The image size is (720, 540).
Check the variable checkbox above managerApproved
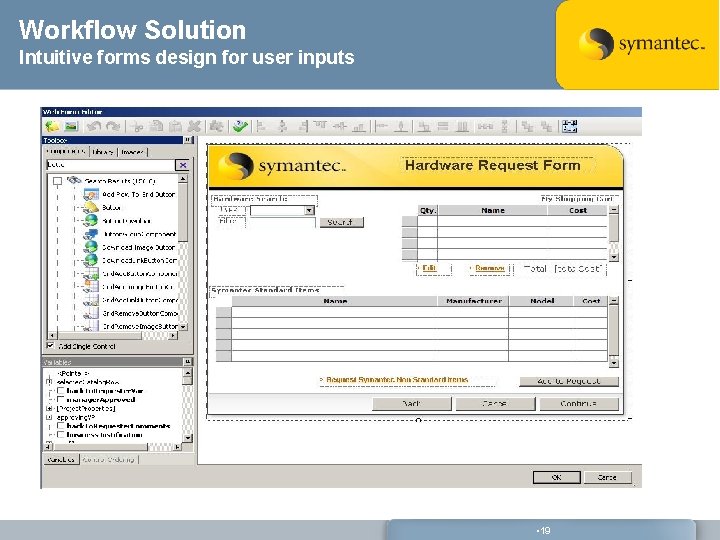pyautogui.click(x=60, y=391)
